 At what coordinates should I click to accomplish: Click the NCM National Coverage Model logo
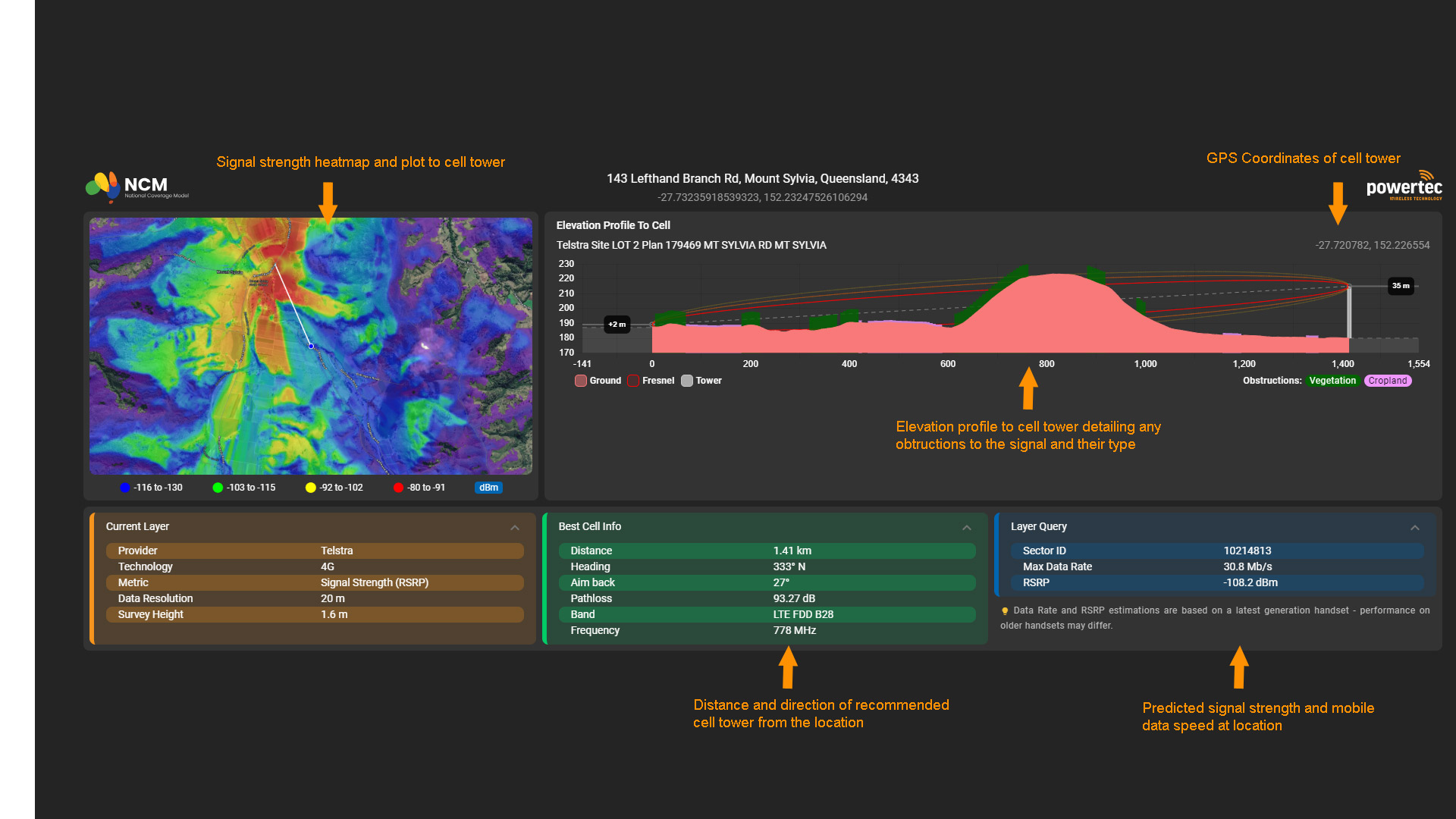click(136, 187)
